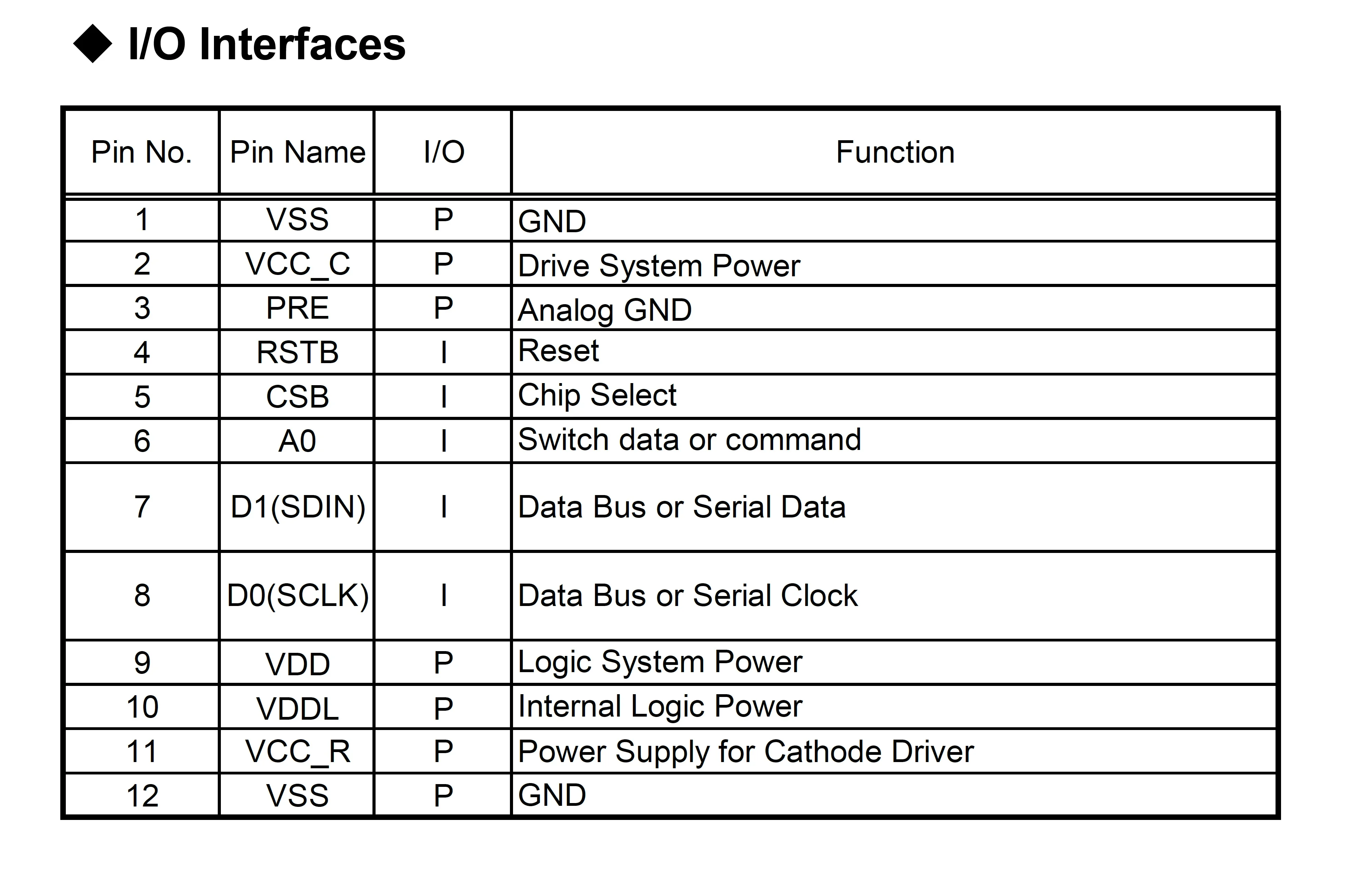Click the Drive System Power function text

[x=659, y=266]
